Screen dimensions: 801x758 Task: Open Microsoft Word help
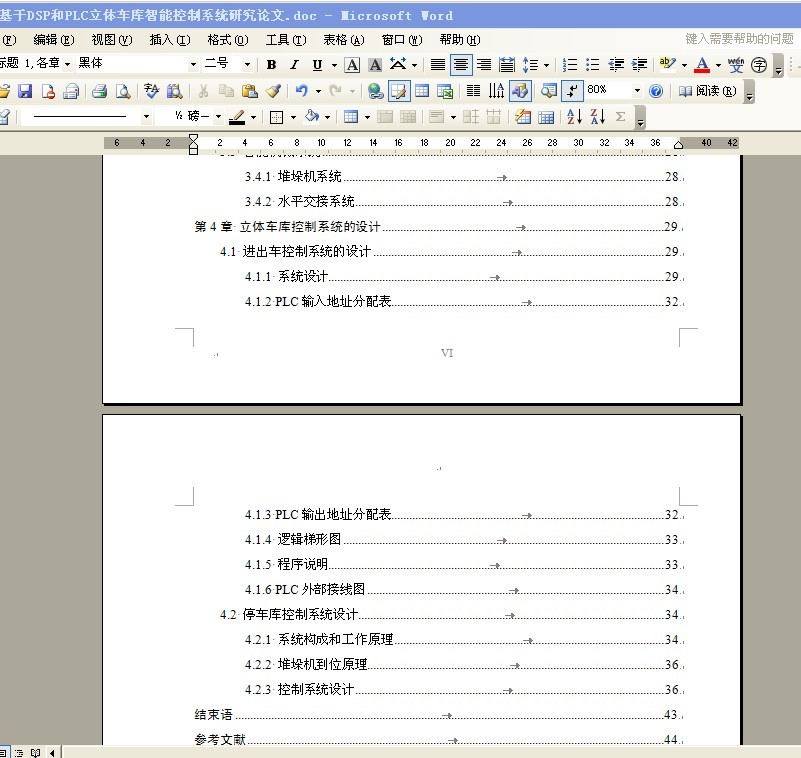(x=656, y=91)
